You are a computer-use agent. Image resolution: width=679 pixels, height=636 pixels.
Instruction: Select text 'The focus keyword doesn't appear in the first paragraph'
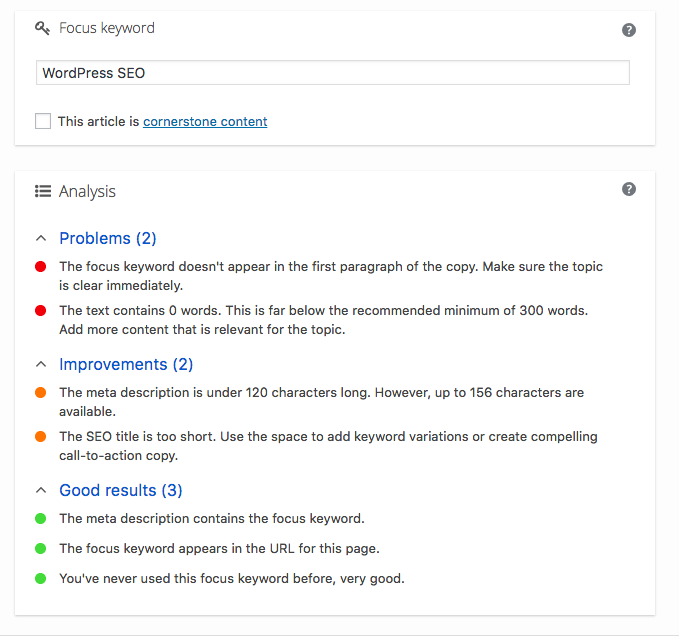pos(231,267)
